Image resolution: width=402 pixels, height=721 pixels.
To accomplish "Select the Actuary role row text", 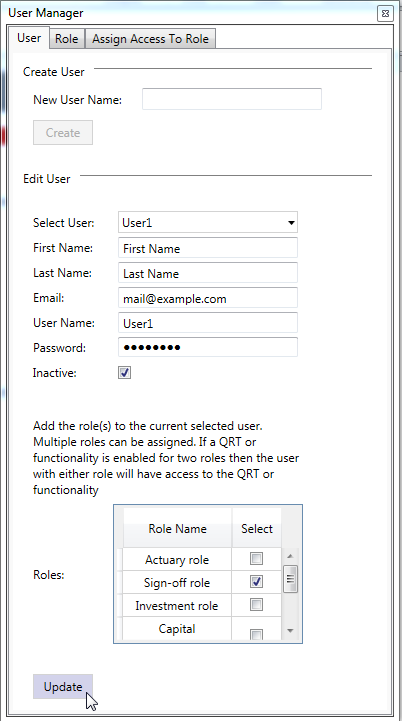I will (177, 560).
